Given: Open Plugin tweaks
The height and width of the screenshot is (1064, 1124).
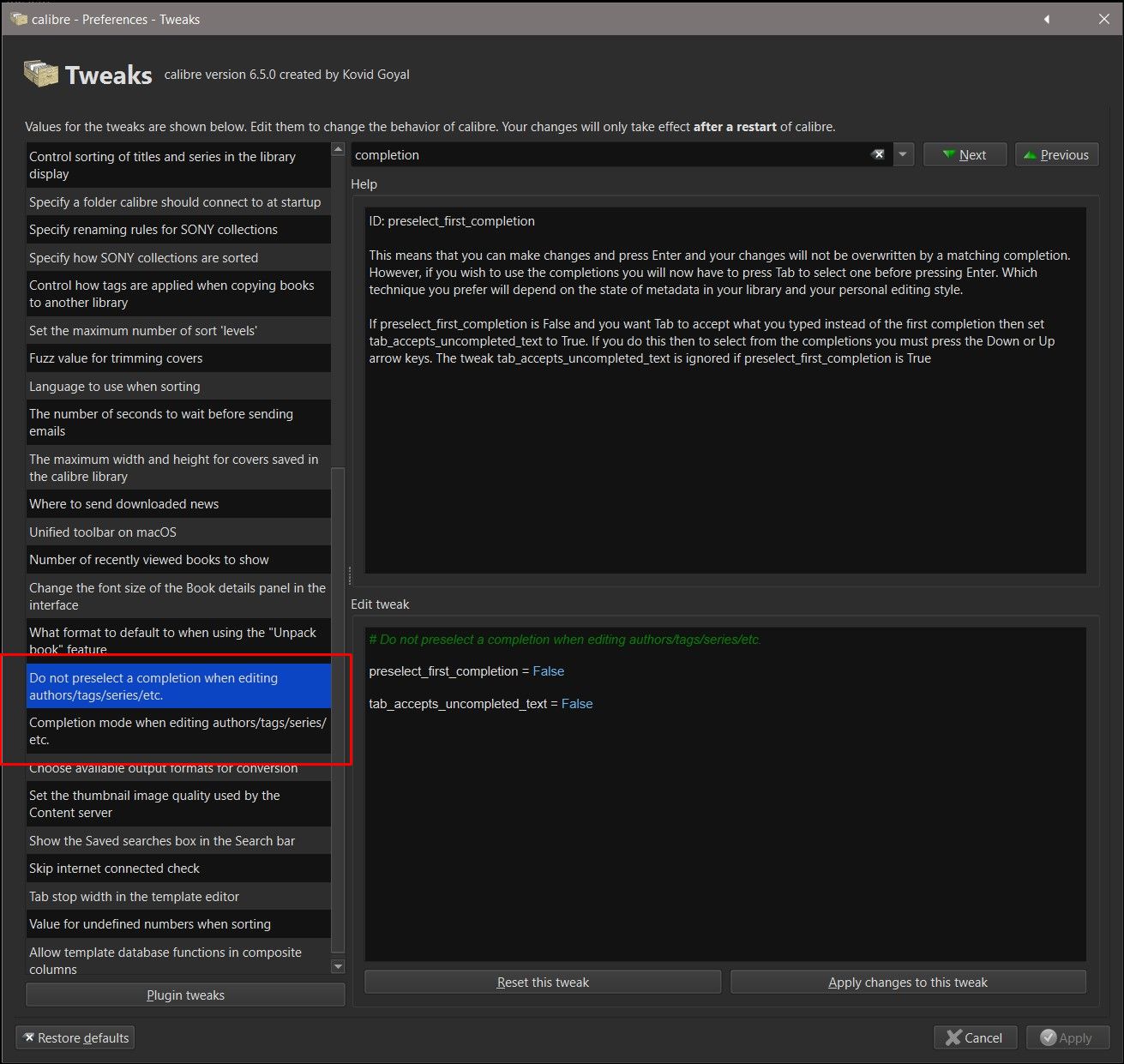Looking at the screenshot, I should (x=185, y=995).
